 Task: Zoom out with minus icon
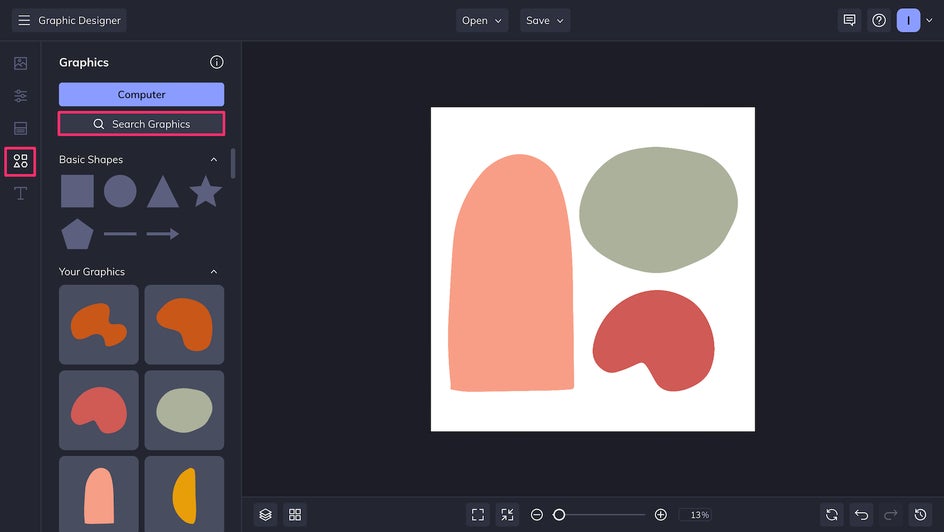coord(537,515)
